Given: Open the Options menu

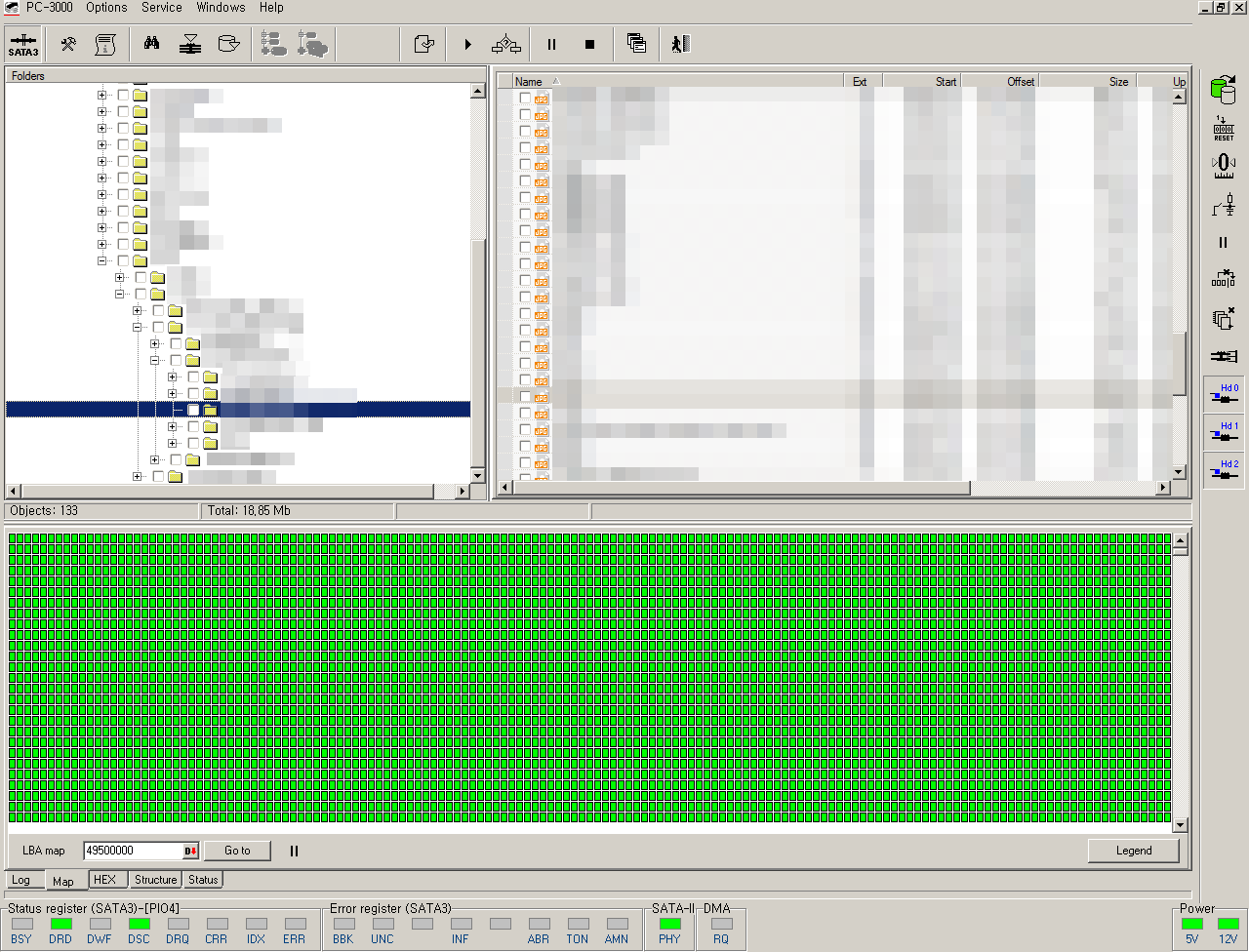Looking at the screenshot, I should (106, 7).
